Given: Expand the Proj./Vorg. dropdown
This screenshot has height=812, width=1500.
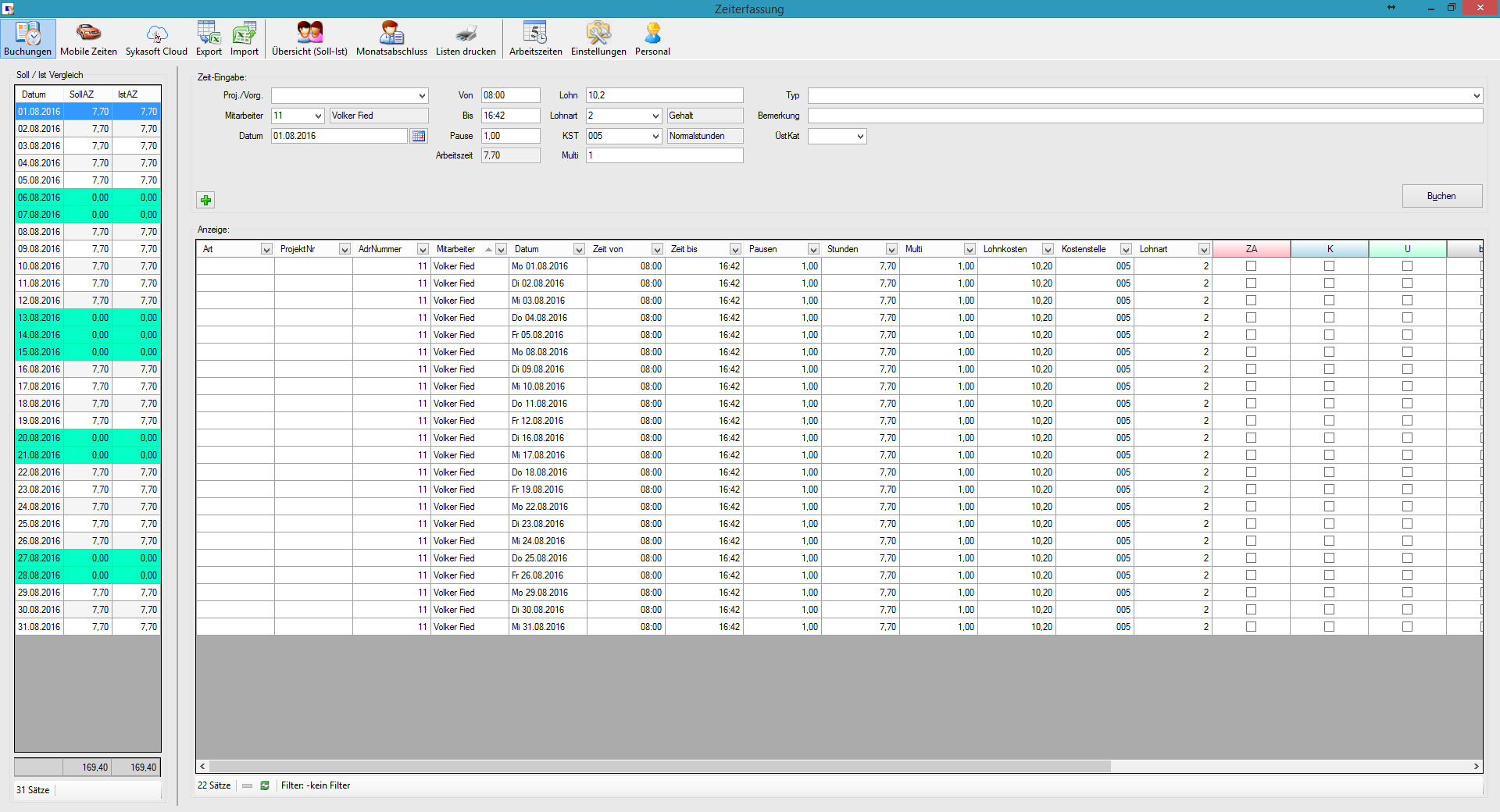Looking at the screenshot, I should (x=422, y=96).
